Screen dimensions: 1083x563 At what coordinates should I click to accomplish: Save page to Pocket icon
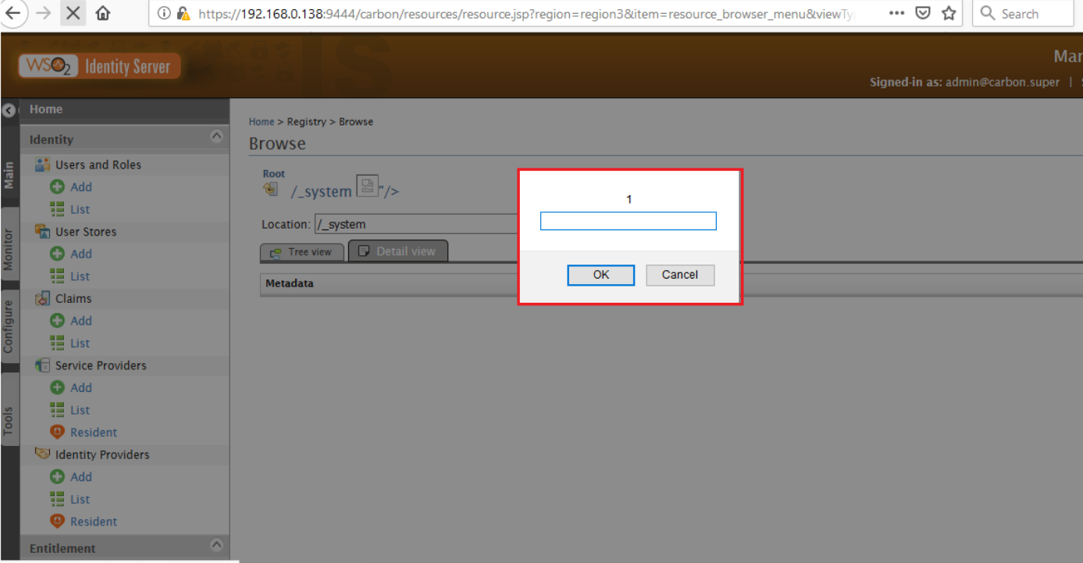pyautogui.click(x=923, y=13)
